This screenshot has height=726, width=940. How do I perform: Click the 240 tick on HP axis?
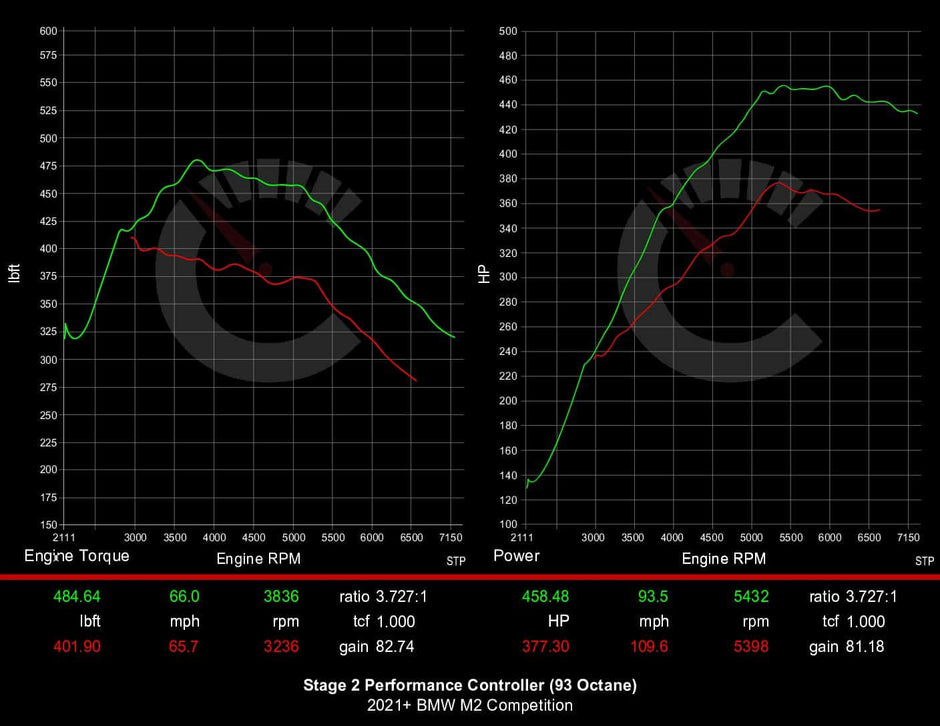coord(508,351)
